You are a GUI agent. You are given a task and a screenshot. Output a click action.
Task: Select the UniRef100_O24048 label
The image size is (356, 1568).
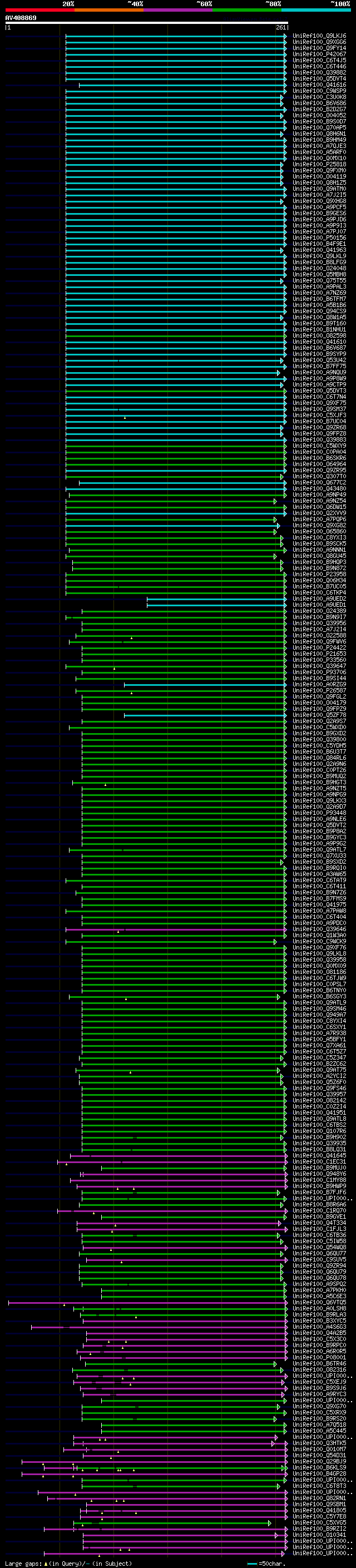point(319,269)
